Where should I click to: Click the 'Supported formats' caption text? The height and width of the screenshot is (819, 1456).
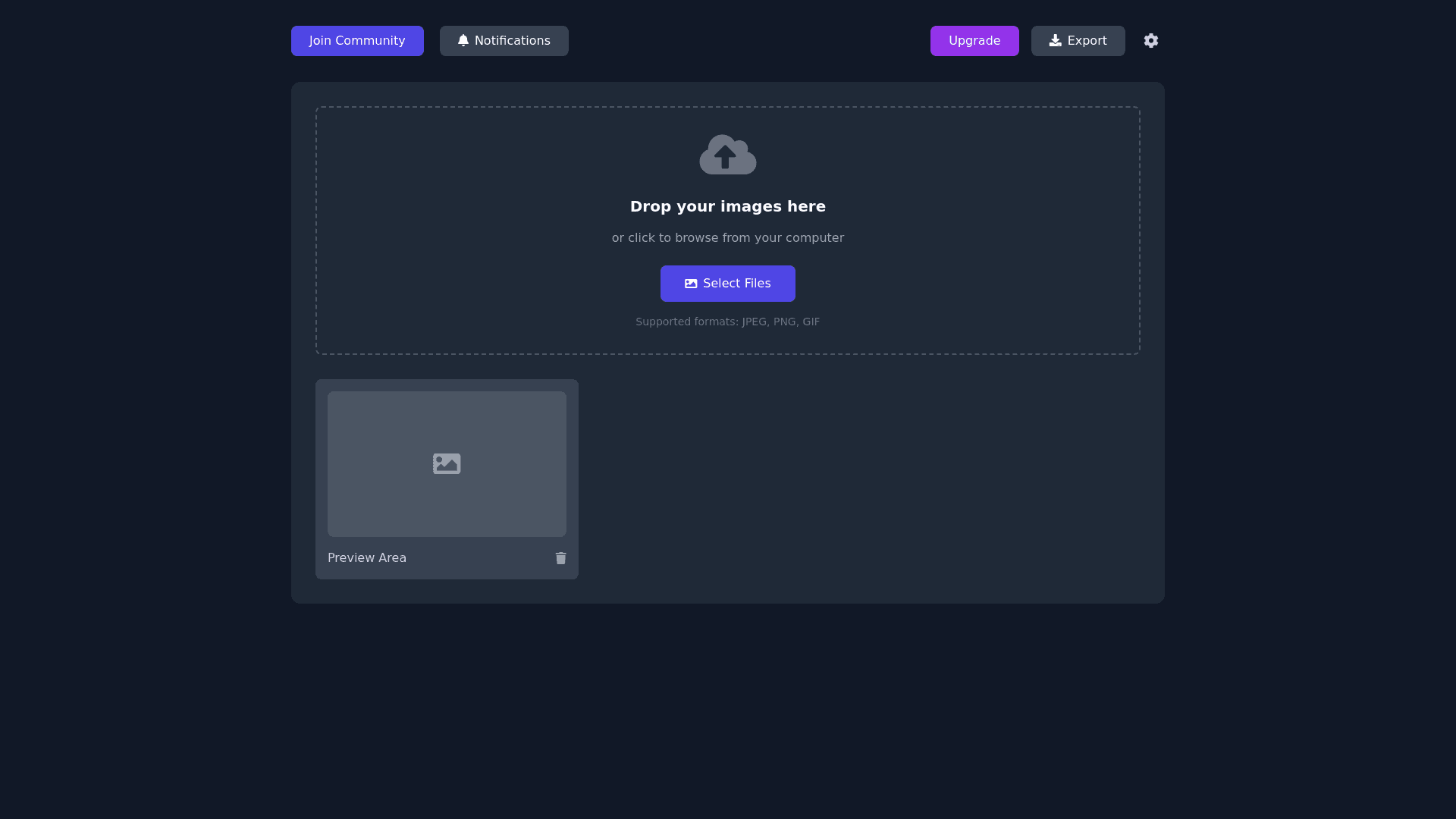coord(727,322)
